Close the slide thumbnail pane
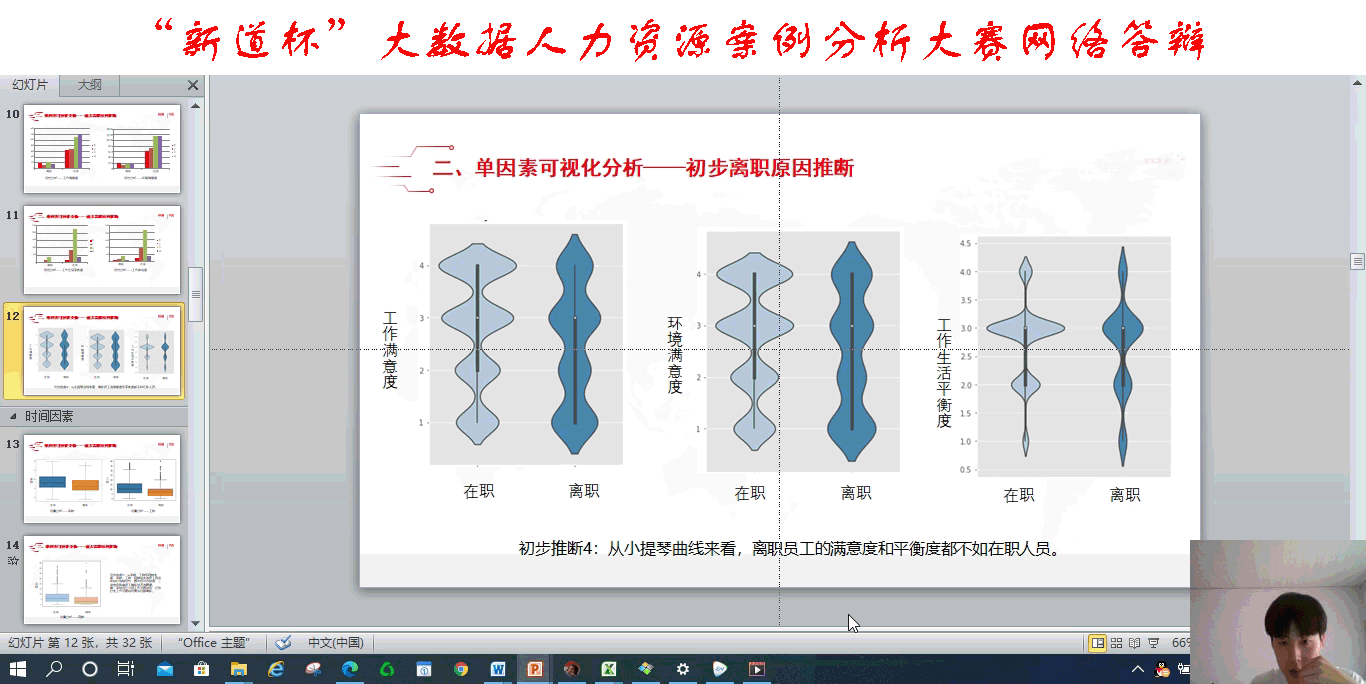 click(193, 86)
